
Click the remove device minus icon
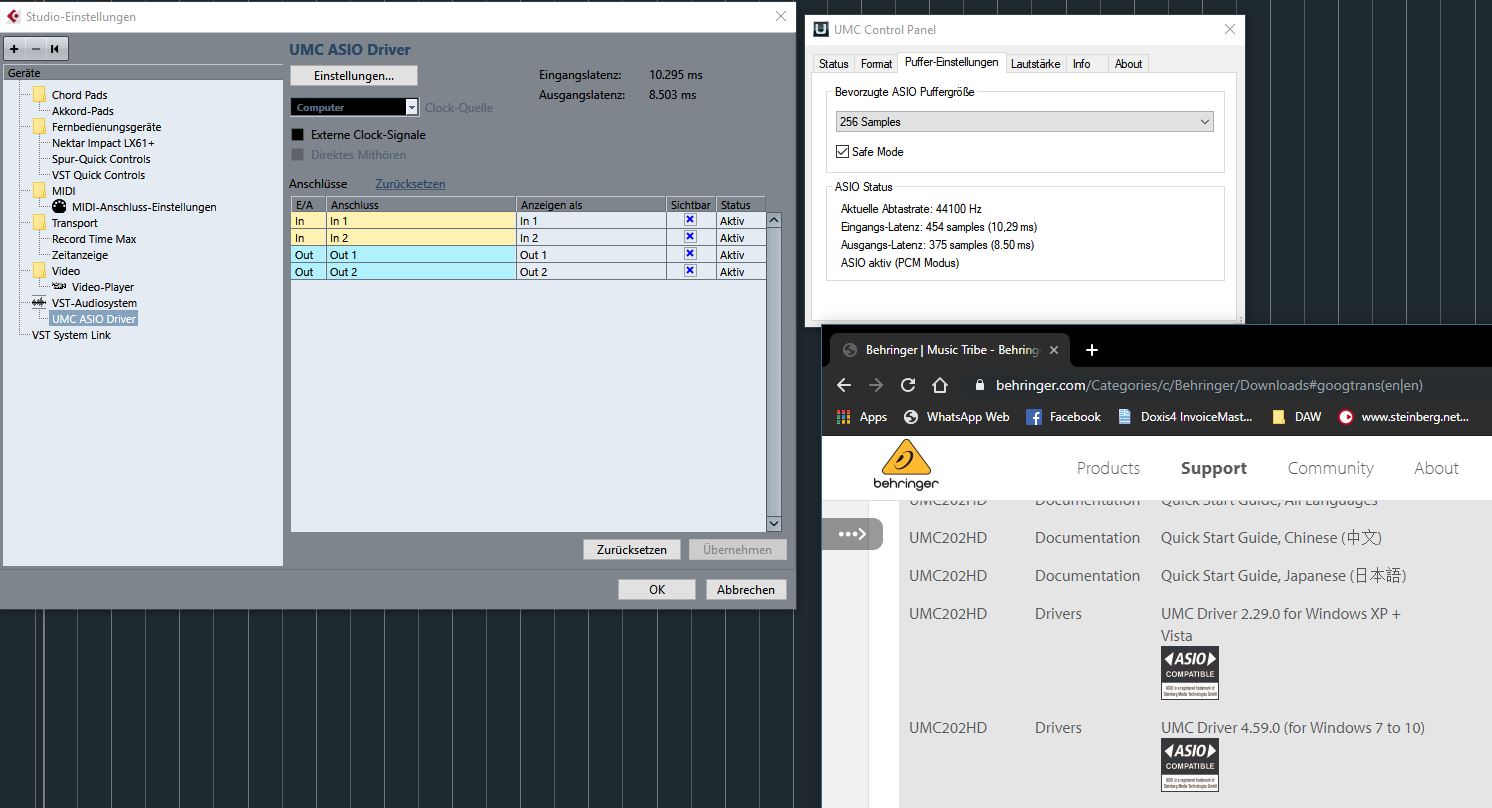tap(36, 48)
